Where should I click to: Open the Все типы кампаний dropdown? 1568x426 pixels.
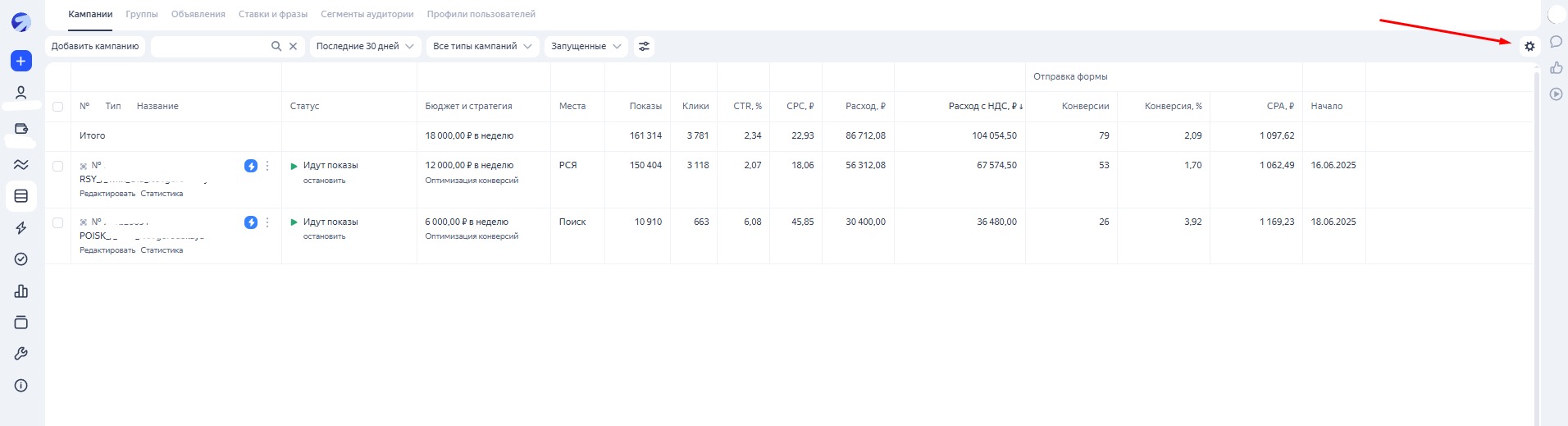(x=482, y=47)
